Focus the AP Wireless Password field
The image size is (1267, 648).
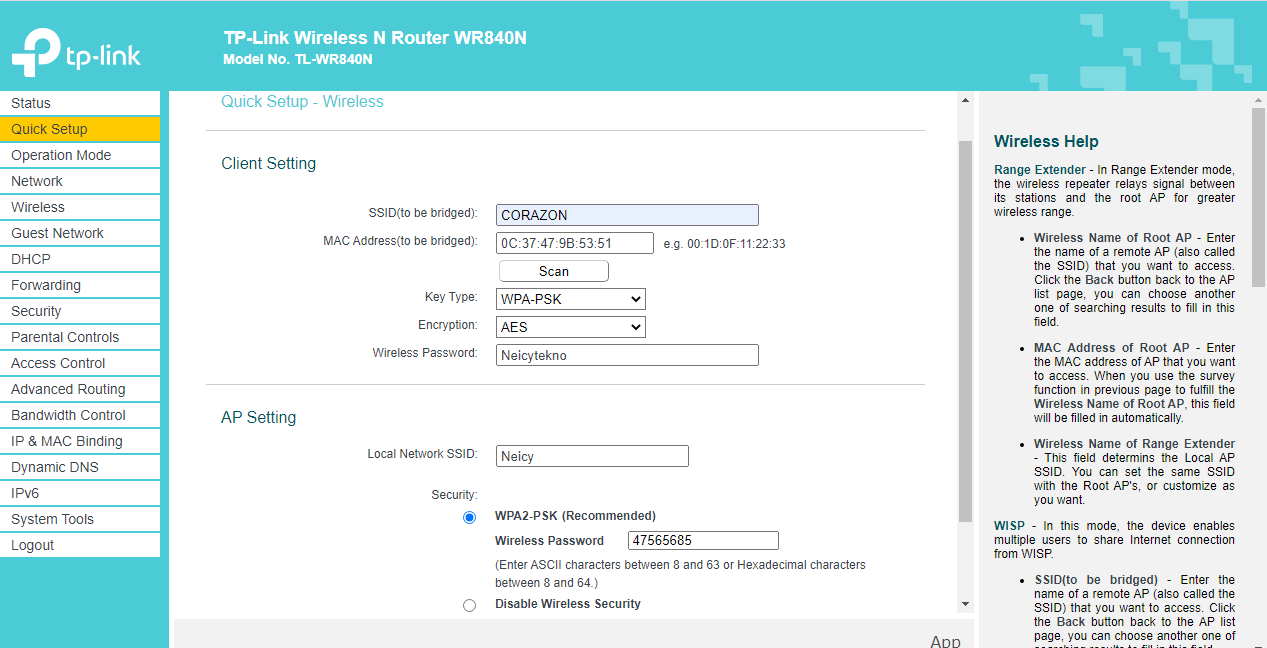(703, 541)
